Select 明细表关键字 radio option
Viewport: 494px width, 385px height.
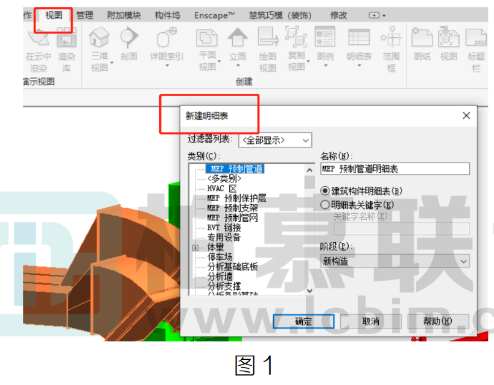325,205
